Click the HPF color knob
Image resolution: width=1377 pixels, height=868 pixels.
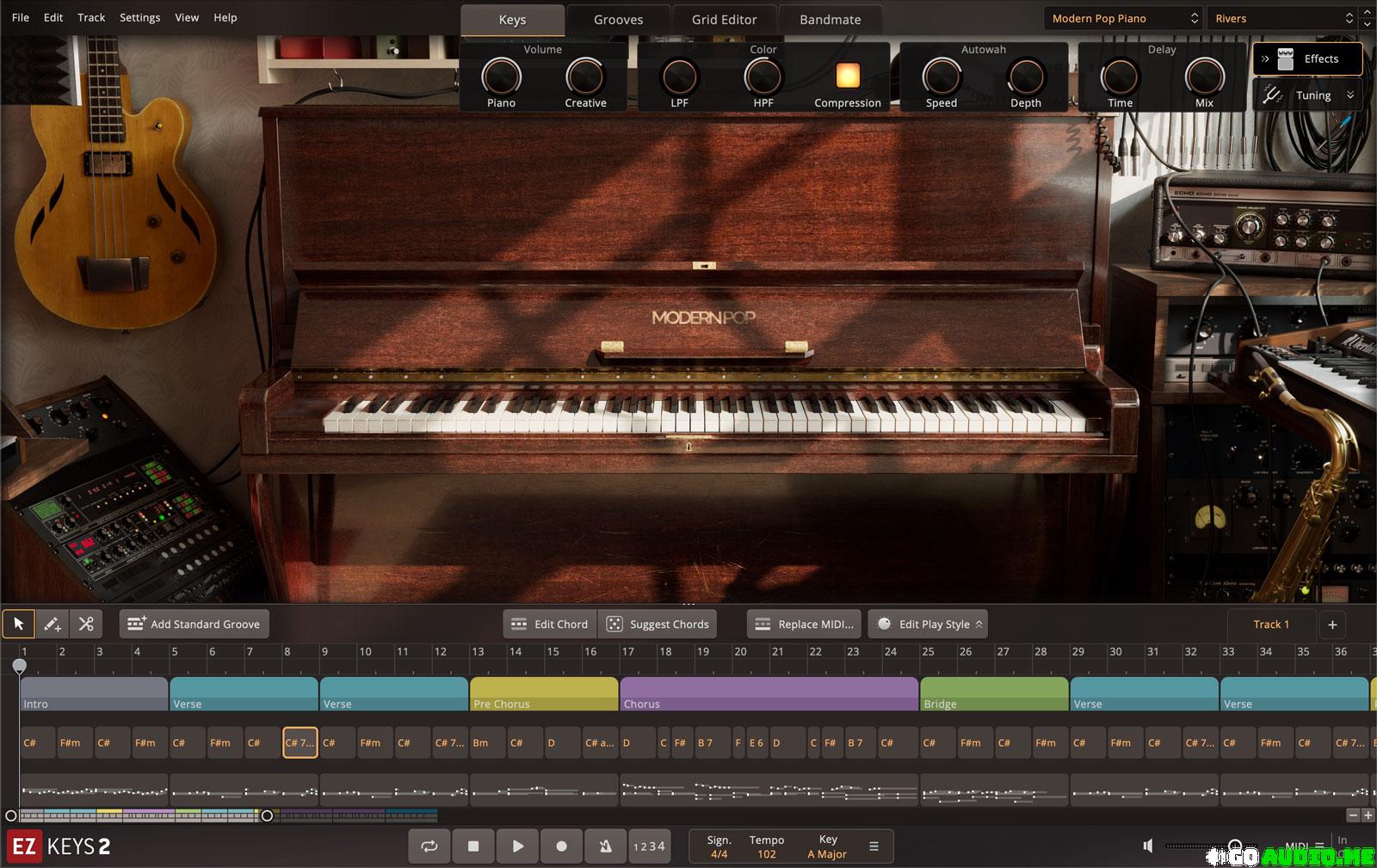click(x=763, y=77)
